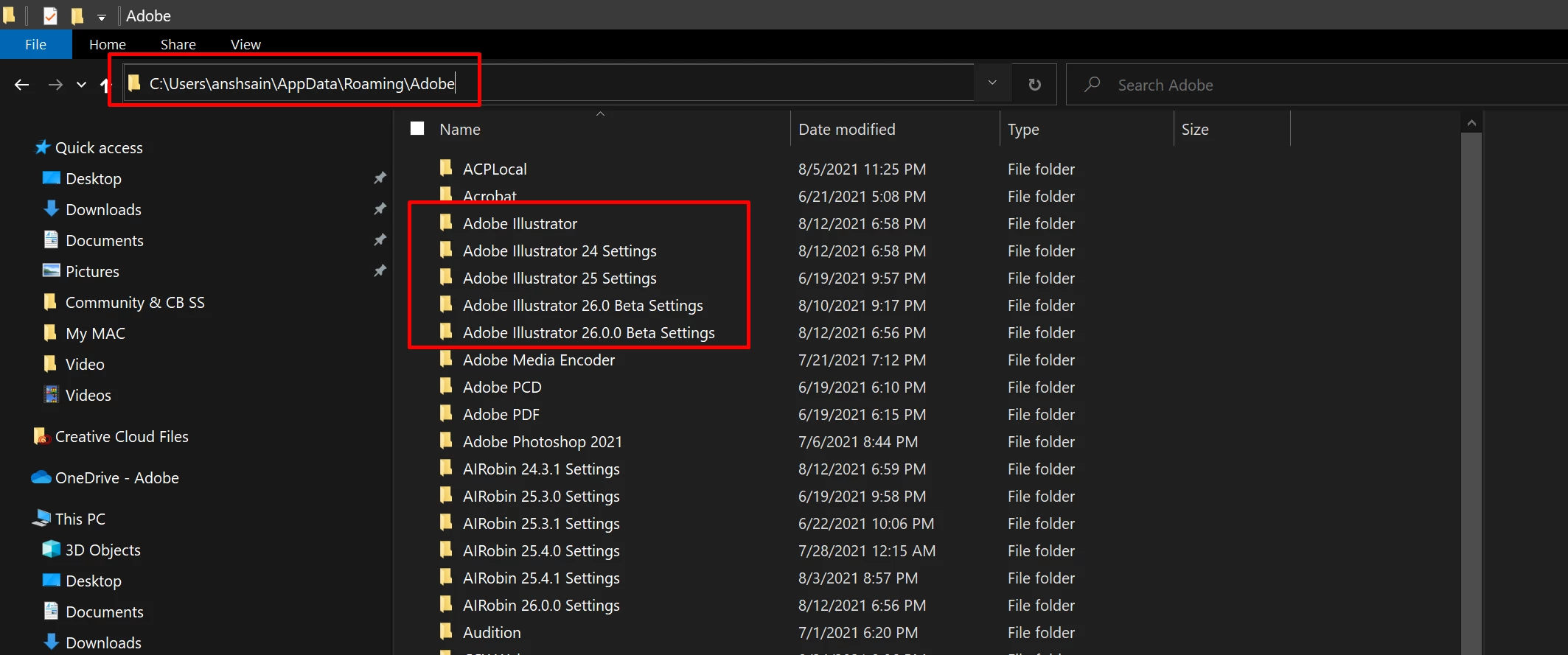Click the pin icon beside Downloads
The width and height of the screenshot is (1568, 655).
click(x=380, y=209)
